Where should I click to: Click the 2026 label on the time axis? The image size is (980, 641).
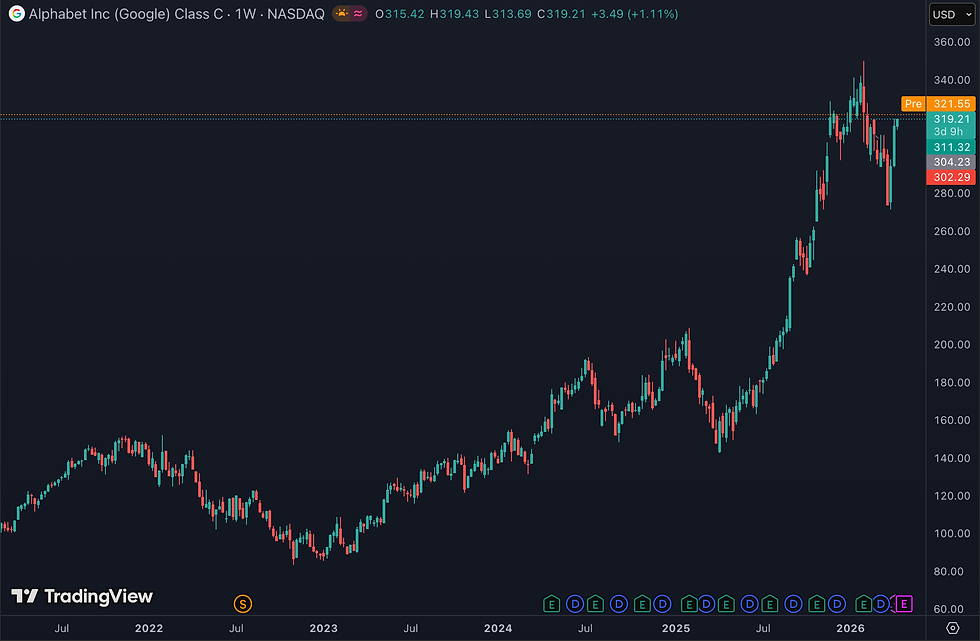click(851, 629)
